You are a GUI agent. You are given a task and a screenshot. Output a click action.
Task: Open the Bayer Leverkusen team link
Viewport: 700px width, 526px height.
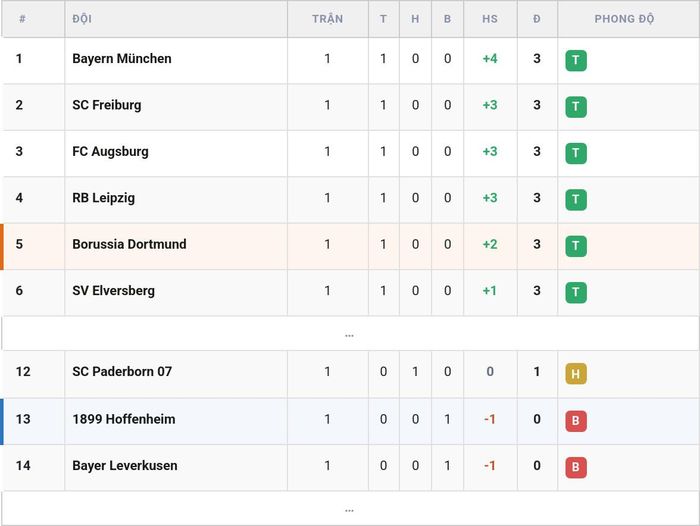coord(125,466)
